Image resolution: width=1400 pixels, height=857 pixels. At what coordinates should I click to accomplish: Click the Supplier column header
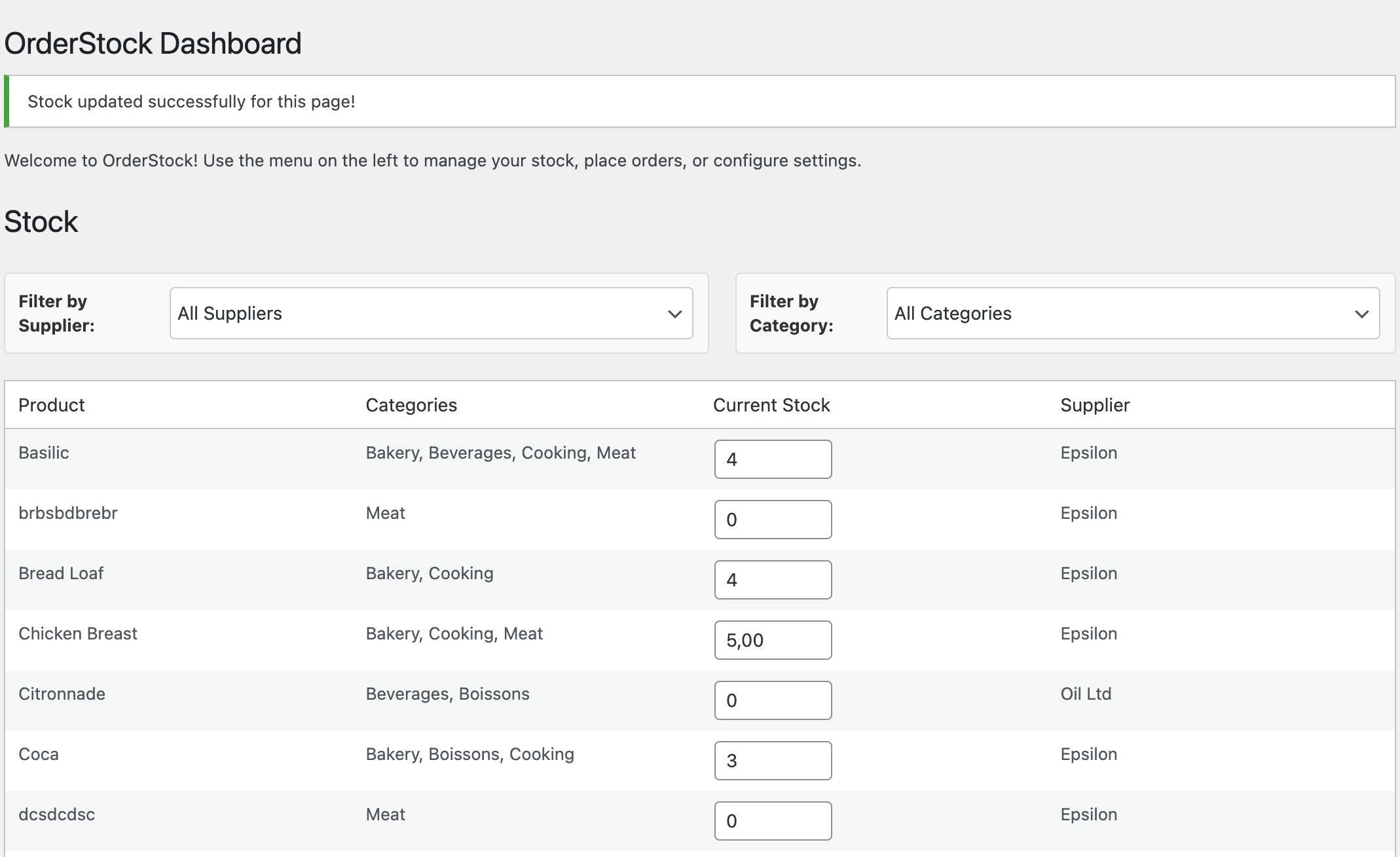point(1095,405)
